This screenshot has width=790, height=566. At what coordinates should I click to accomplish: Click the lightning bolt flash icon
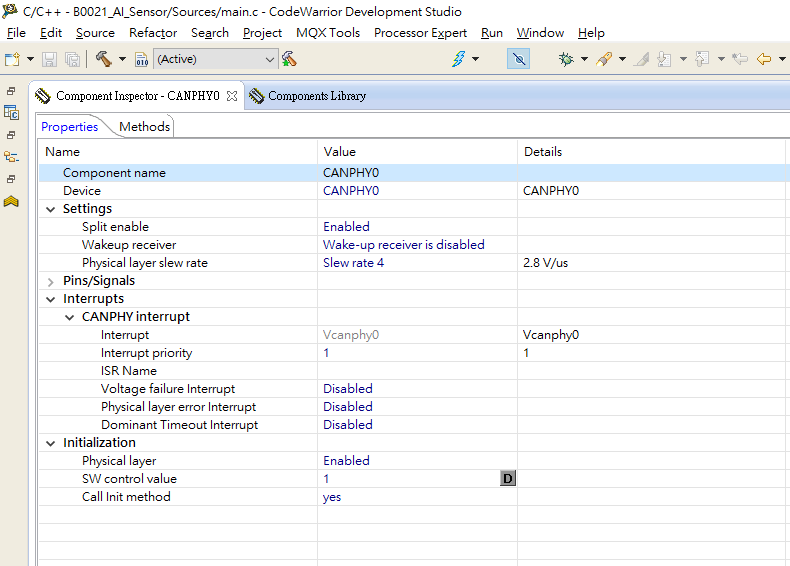pos(458,59)
